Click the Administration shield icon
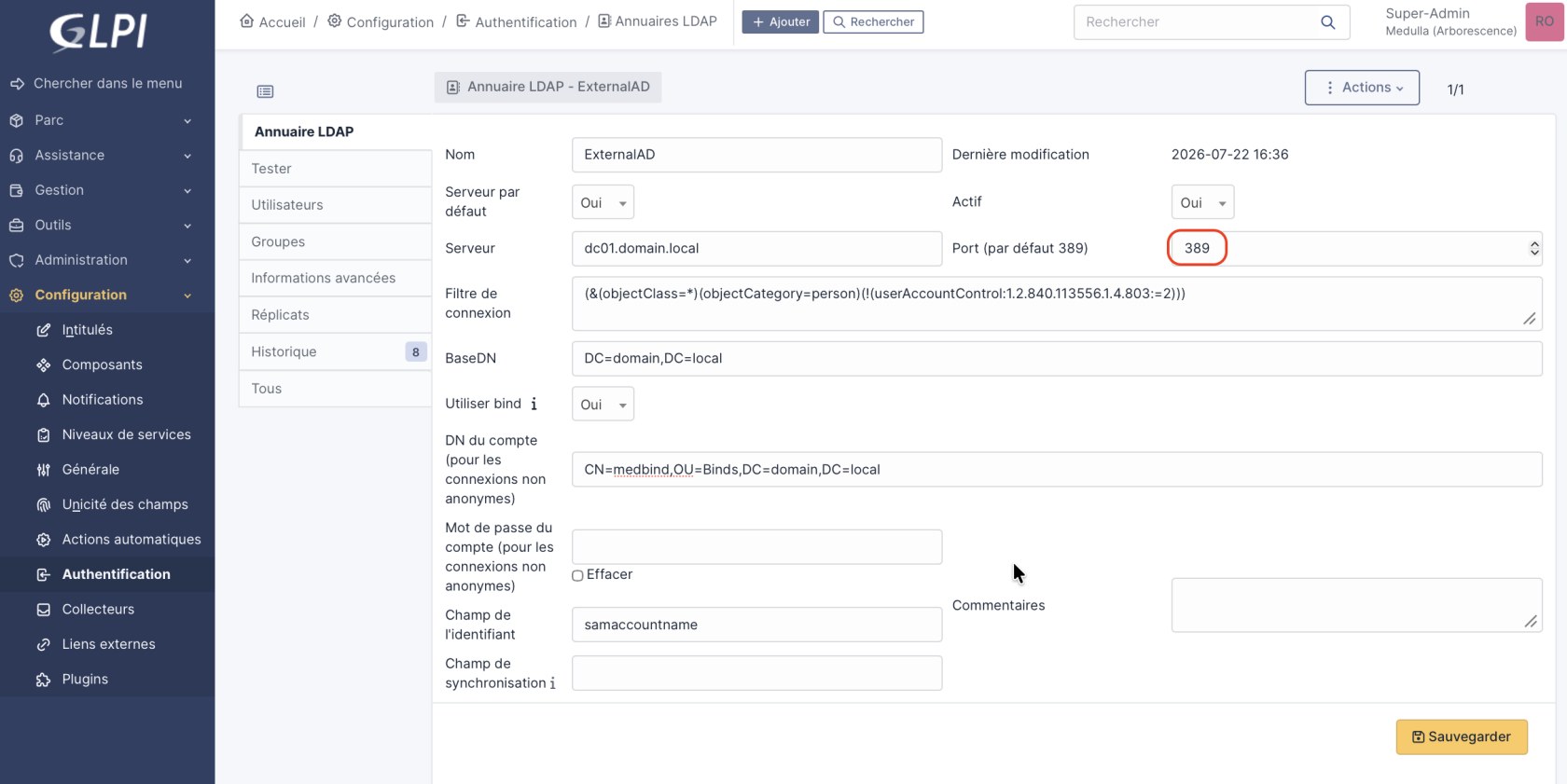 (x=16, y=260)
